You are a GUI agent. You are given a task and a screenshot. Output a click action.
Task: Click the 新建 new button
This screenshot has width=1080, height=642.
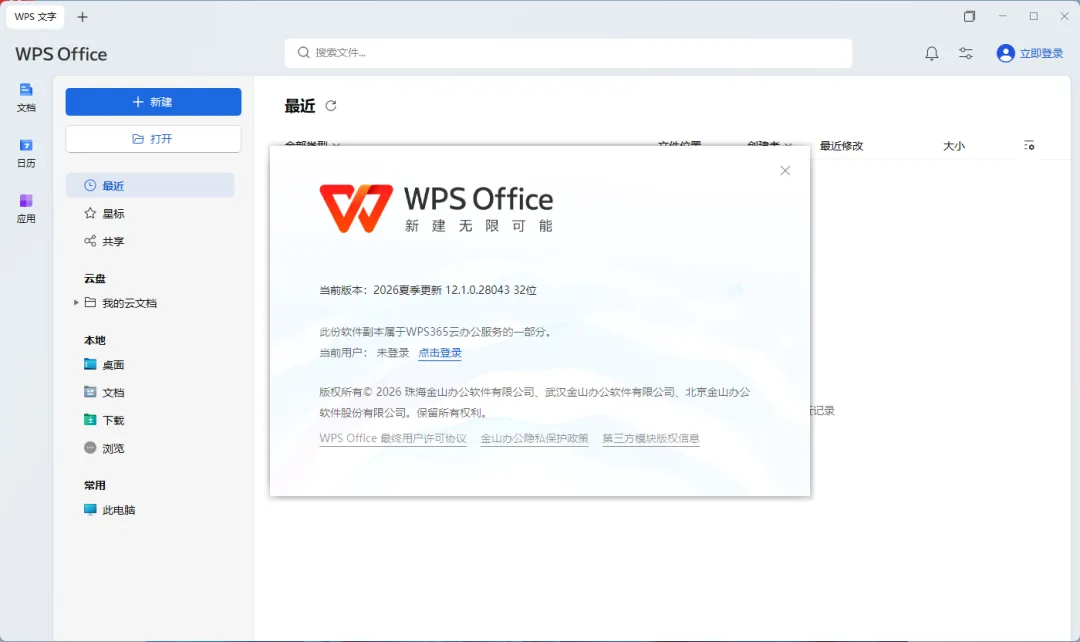click(x=154, y=102)
